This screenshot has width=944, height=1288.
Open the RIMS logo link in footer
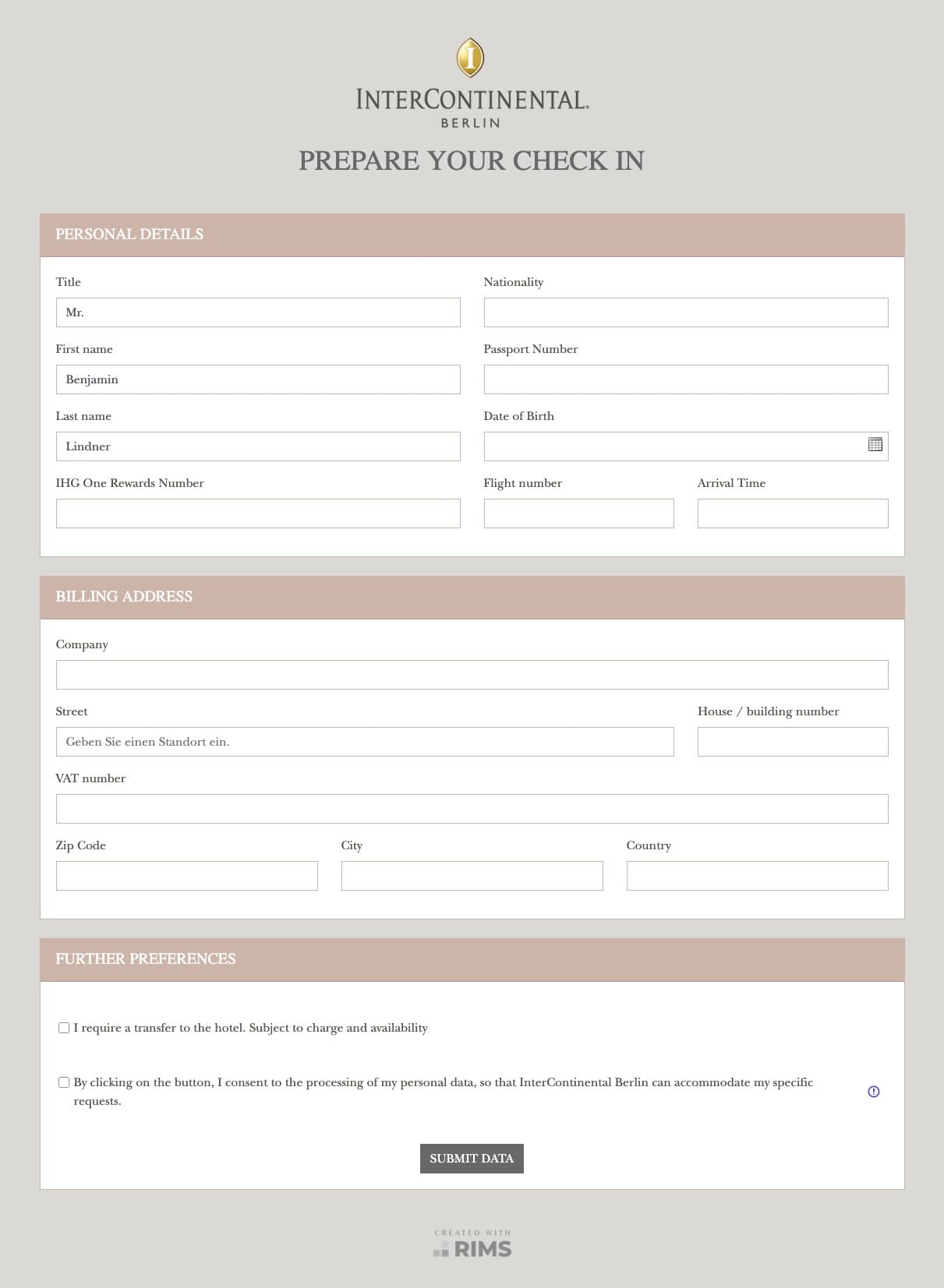click(x=472, y=1244)
